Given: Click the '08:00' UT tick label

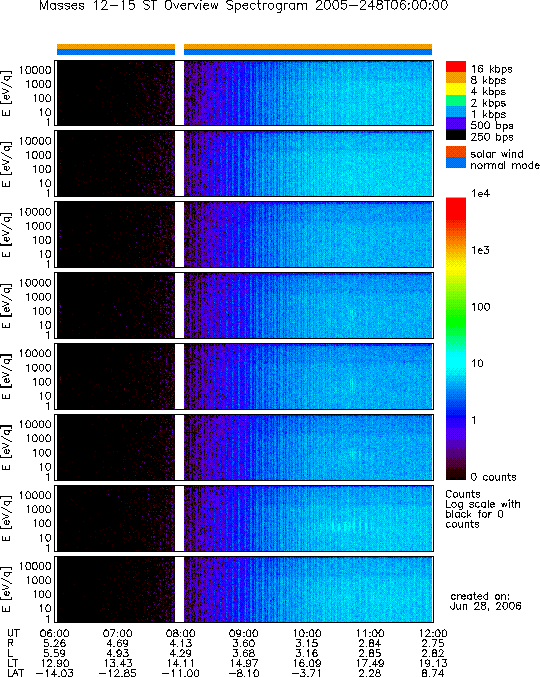Looking at the screenshot, I should [180, 633].
